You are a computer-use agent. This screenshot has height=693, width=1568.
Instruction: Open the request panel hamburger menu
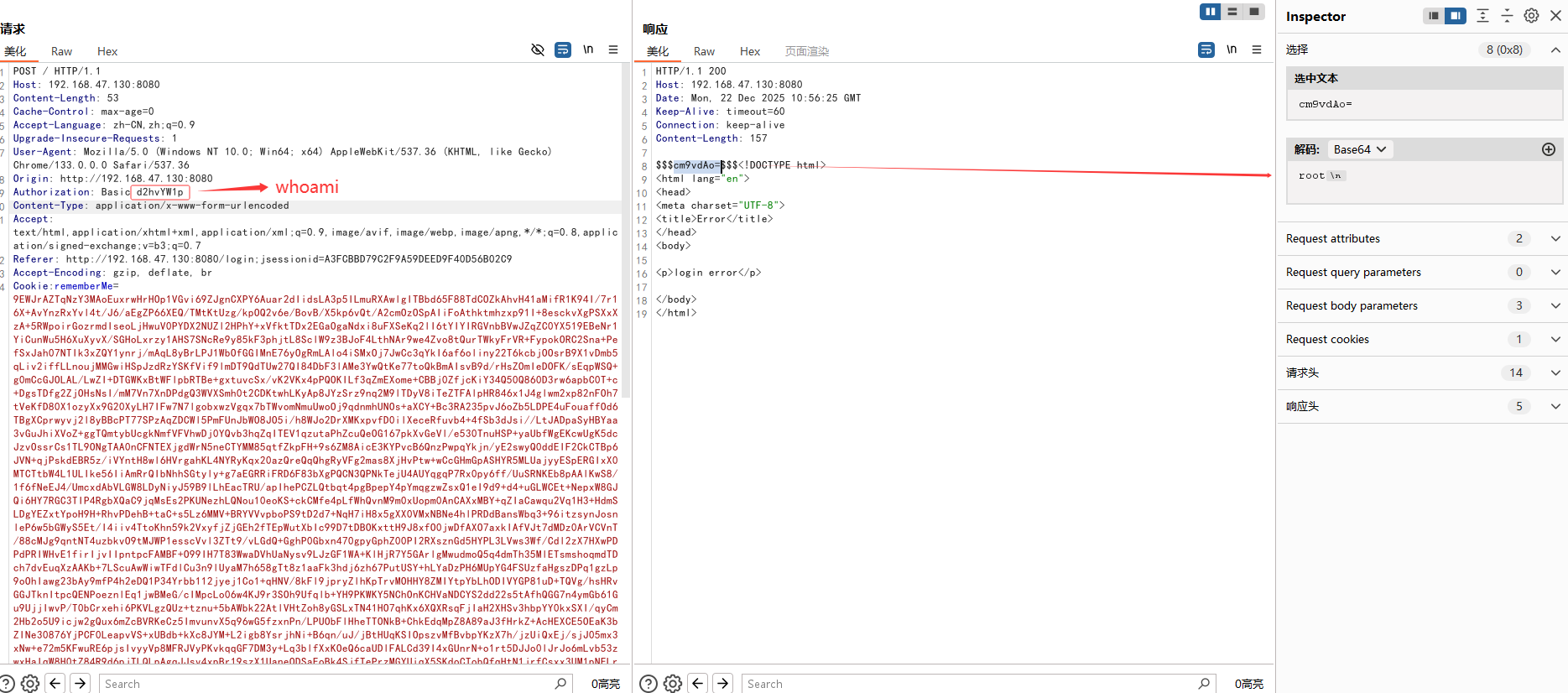(x=613, y=50)
